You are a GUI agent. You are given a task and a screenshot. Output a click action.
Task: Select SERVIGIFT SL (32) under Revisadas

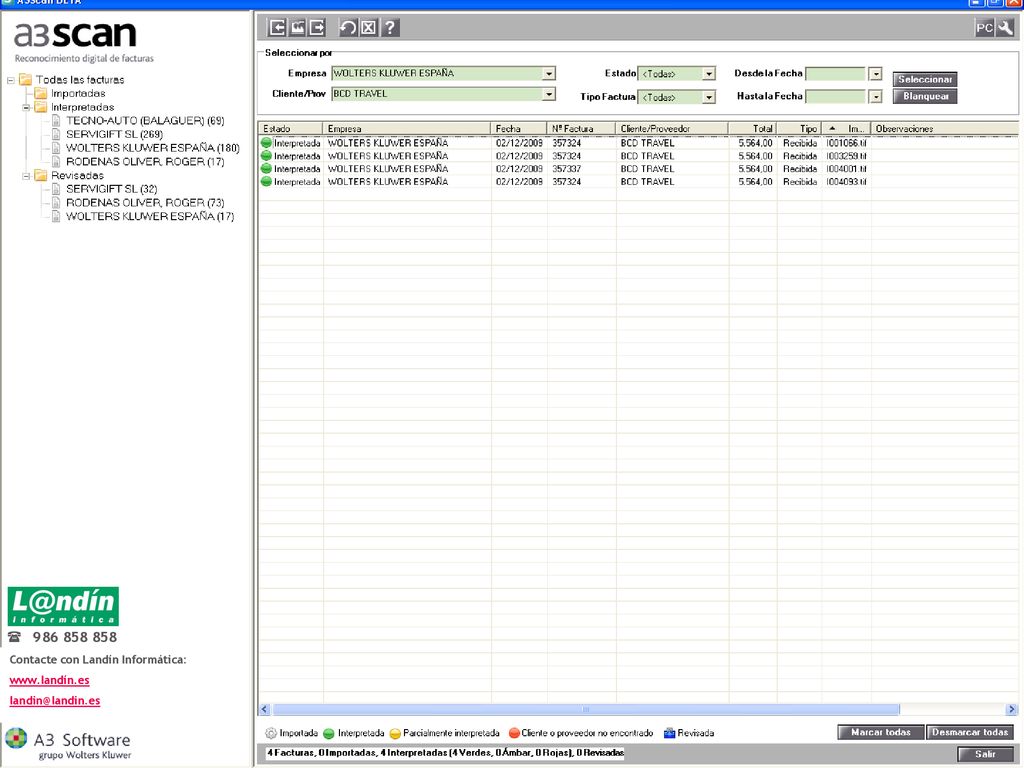pyautogui.click(x=112, y=189)
